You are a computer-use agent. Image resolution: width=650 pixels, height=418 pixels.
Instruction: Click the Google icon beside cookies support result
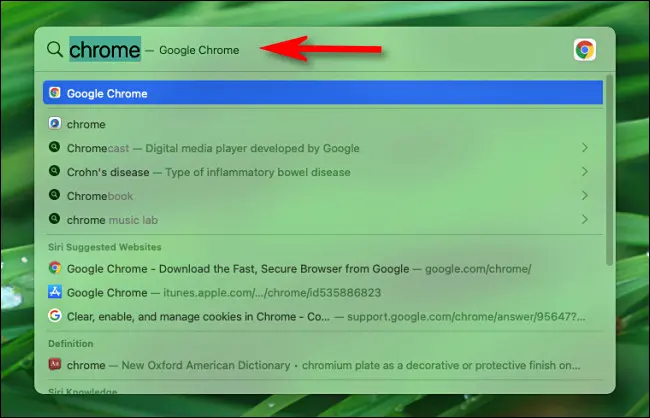(55, 316)
